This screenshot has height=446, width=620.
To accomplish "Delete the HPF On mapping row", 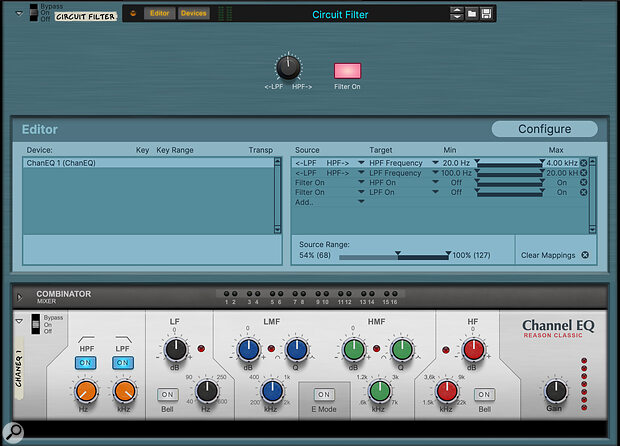I will pyautogui.click(x=584, y=182).
